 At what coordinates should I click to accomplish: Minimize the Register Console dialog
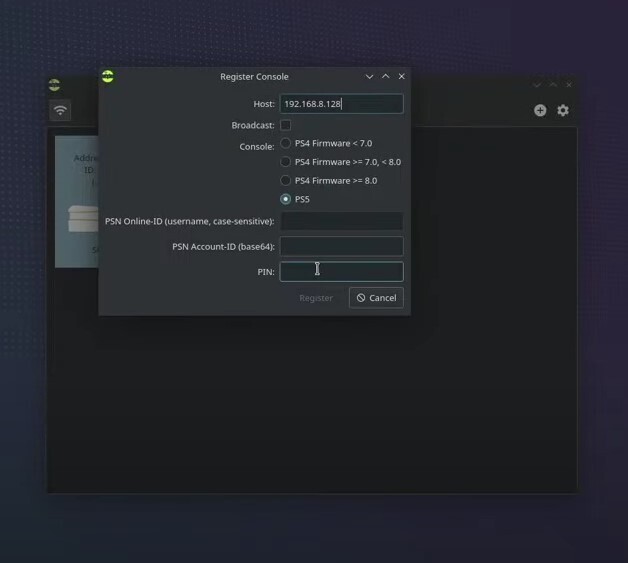pyautogui.click(x=369, y=76)
